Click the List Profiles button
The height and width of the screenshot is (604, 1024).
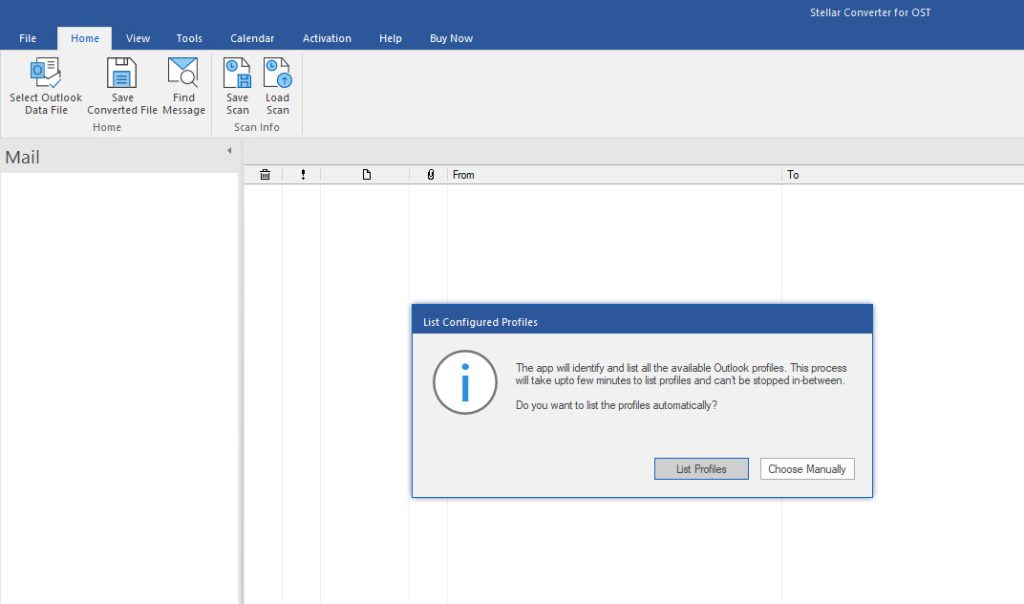pyautogui.click(x=701, y=469)
